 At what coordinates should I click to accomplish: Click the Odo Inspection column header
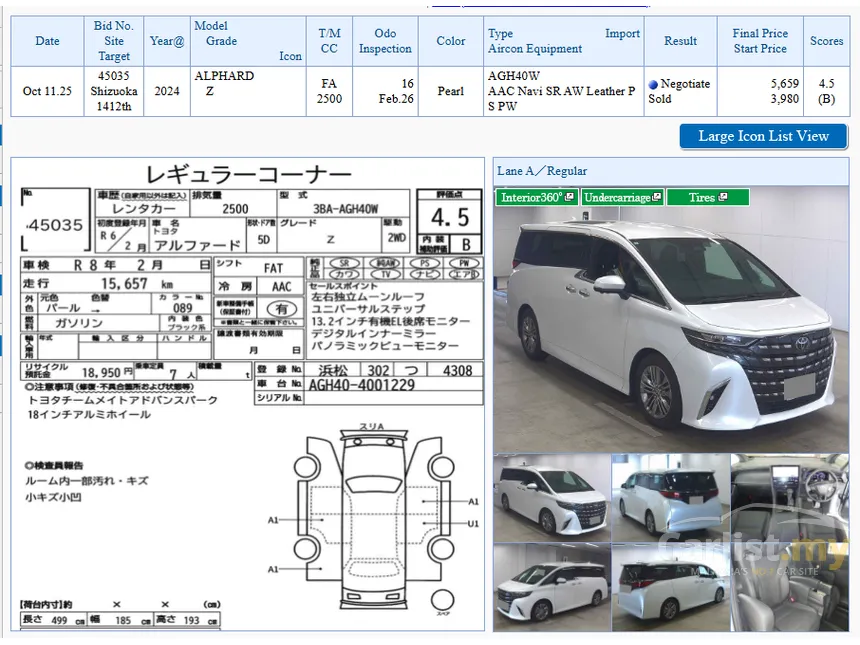[x=385, y=41]
